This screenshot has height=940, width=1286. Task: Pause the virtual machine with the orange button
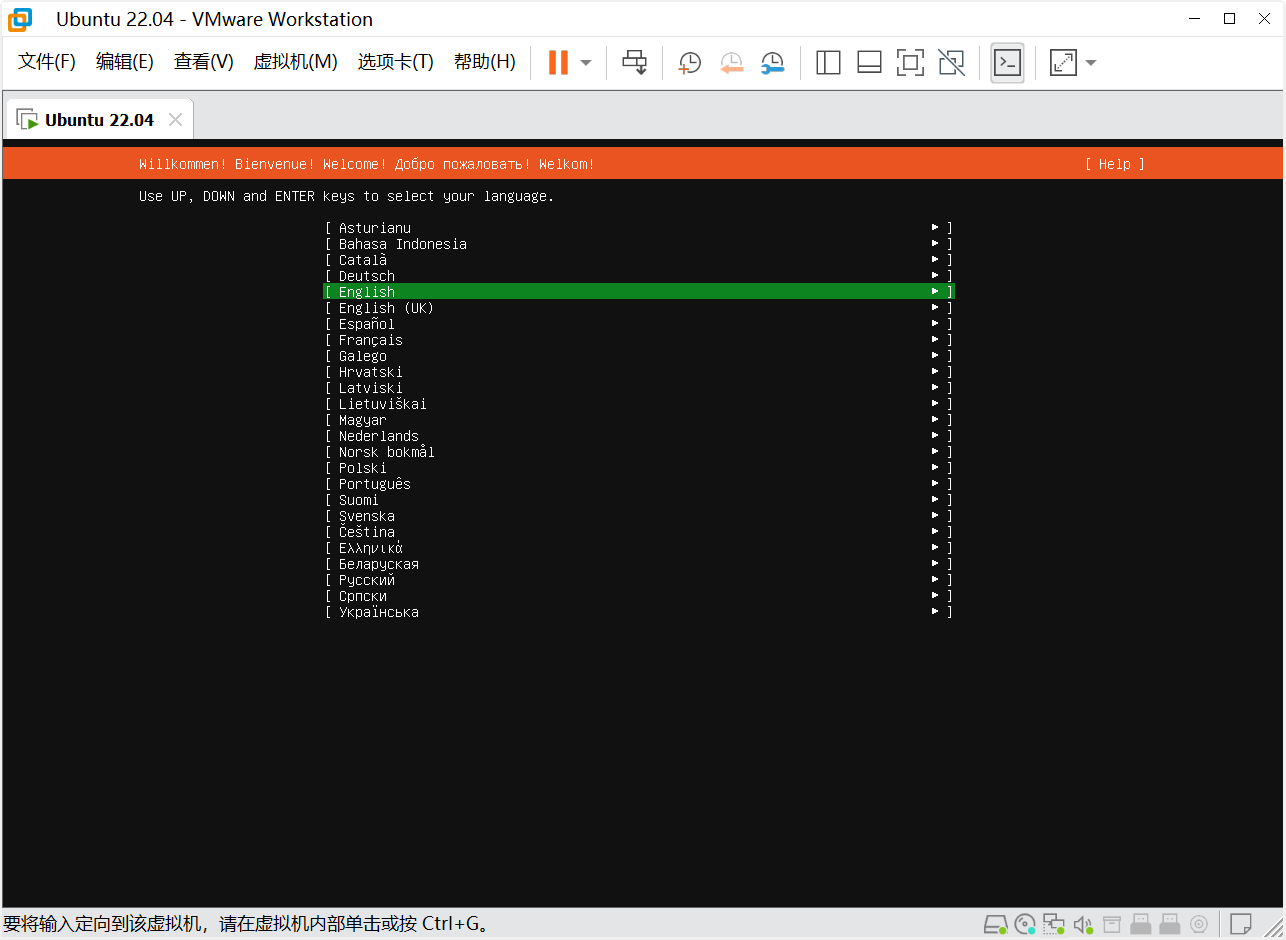(558, 62)
